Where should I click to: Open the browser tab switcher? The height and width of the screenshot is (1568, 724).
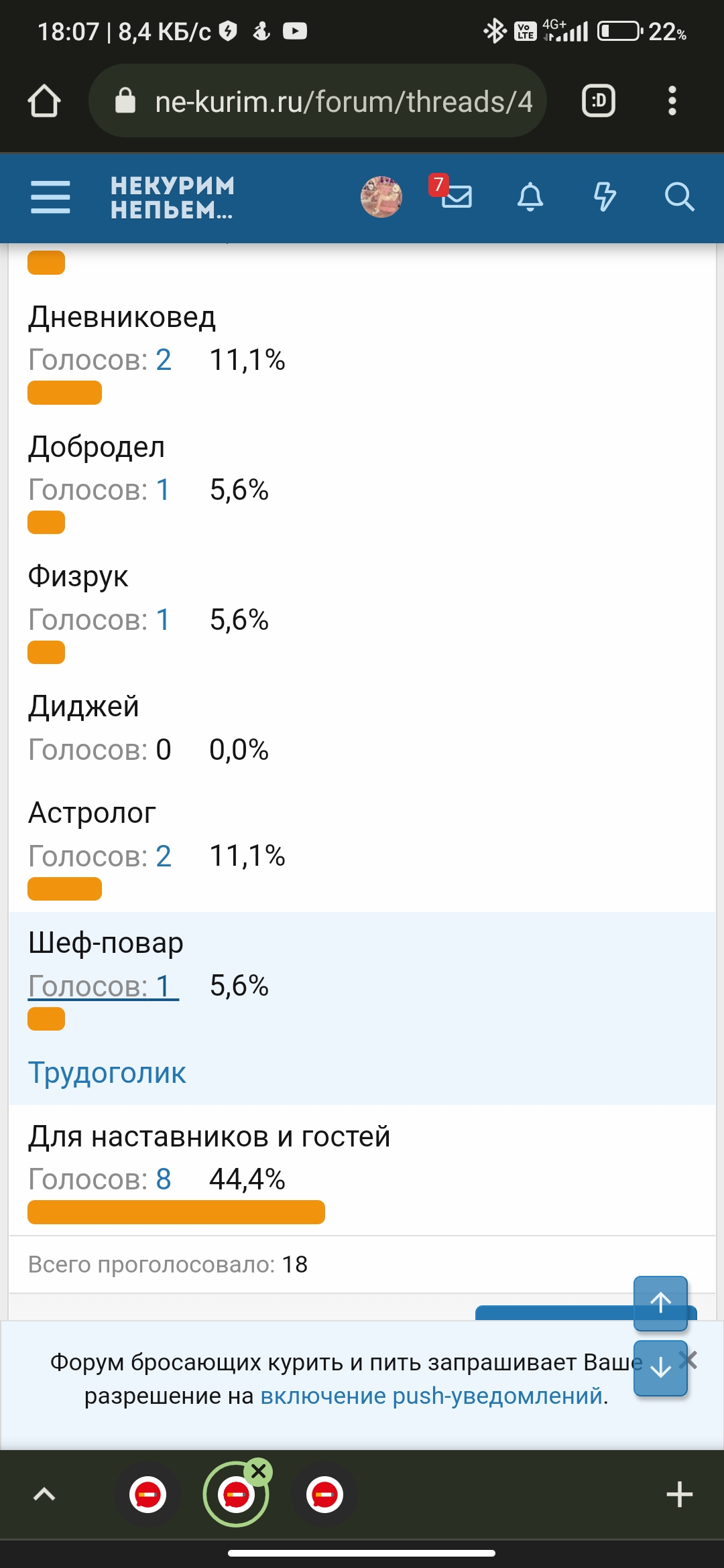(597, 101)
